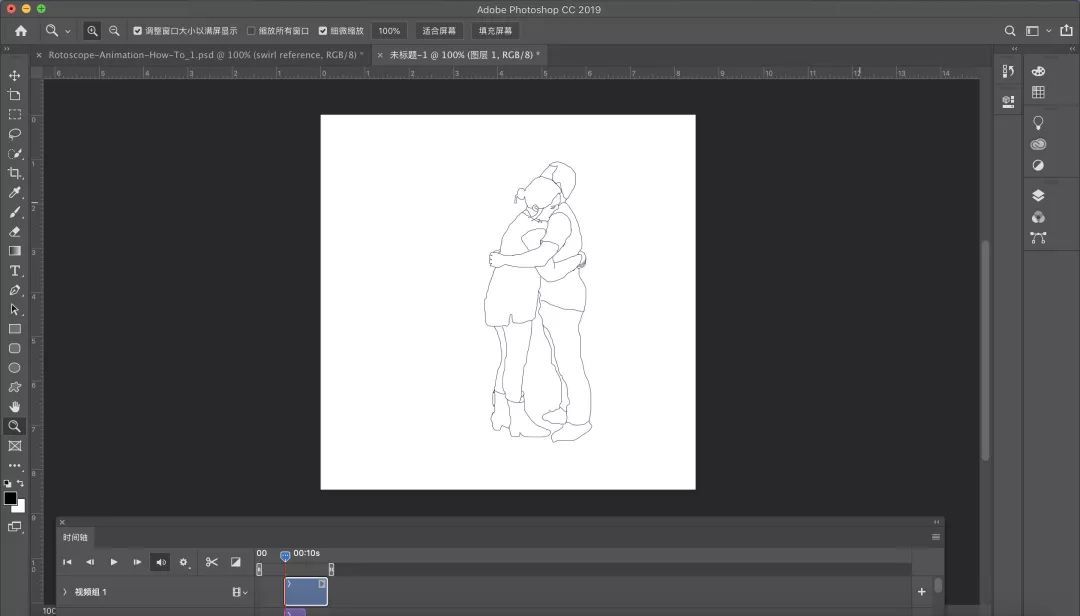
Task: Open the Layers panel icon
Action: click(1038, 196)
